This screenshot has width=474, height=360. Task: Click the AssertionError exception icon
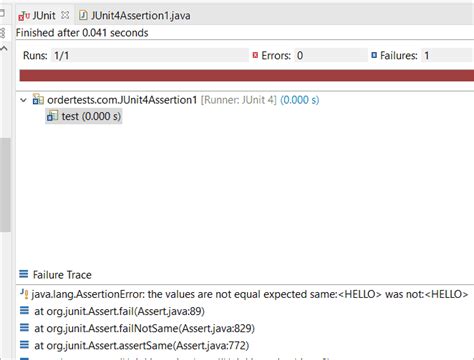coord(24,294)
